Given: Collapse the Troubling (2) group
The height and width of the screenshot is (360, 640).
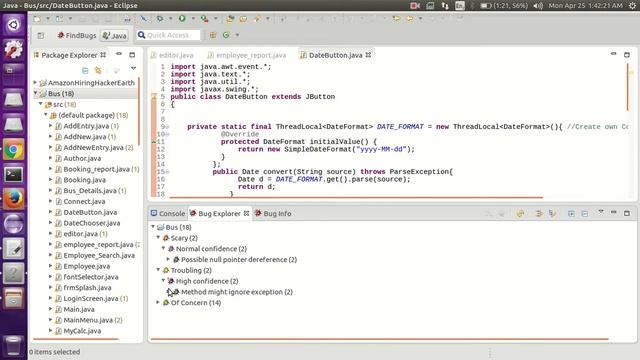Looking at the screenshot, I should pyautogui.click(x=158, y=270).
